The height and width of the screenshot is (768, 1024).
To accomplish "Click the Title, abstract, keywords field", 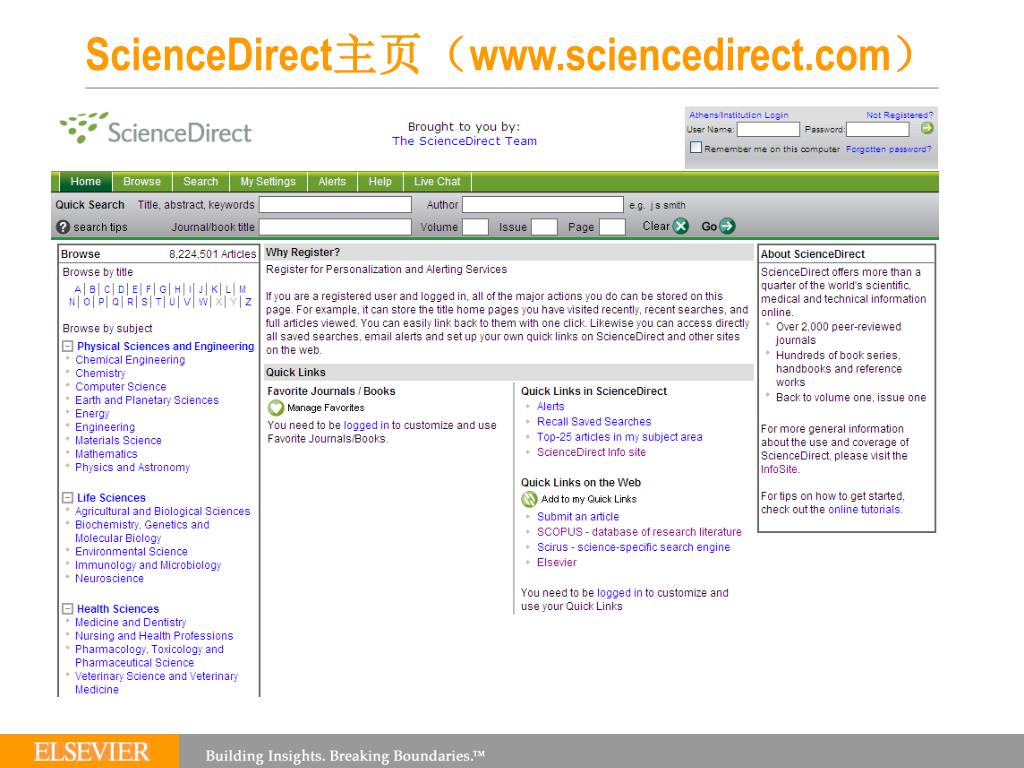I will pos(335,204).
